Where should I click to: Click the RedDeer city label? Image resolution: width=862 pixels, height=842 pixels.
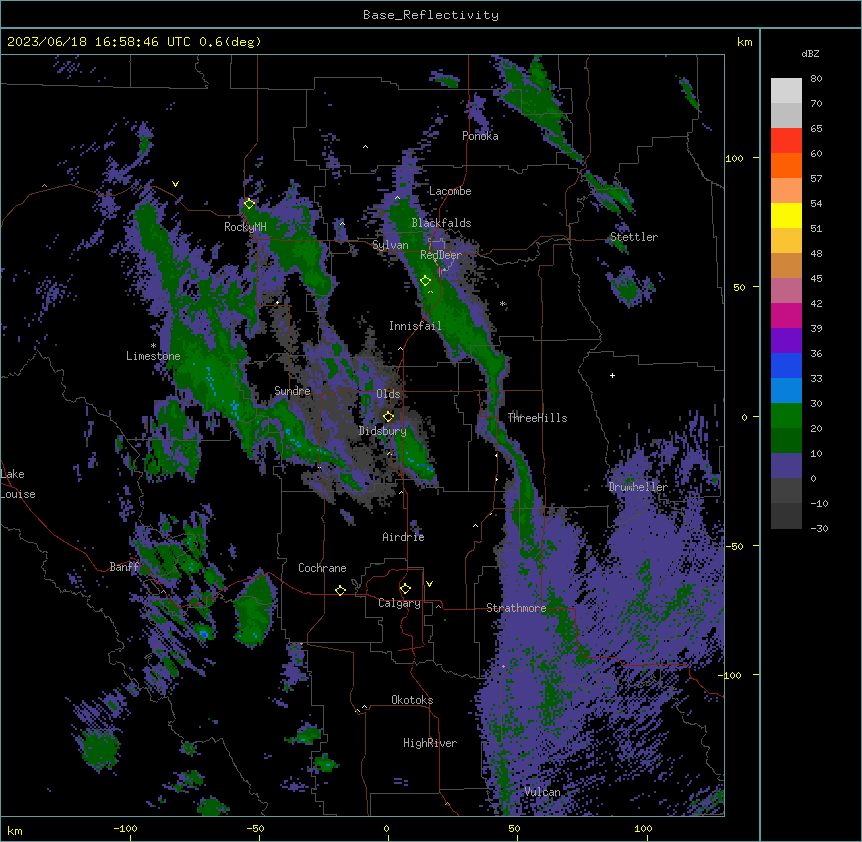tap(440, 255)
